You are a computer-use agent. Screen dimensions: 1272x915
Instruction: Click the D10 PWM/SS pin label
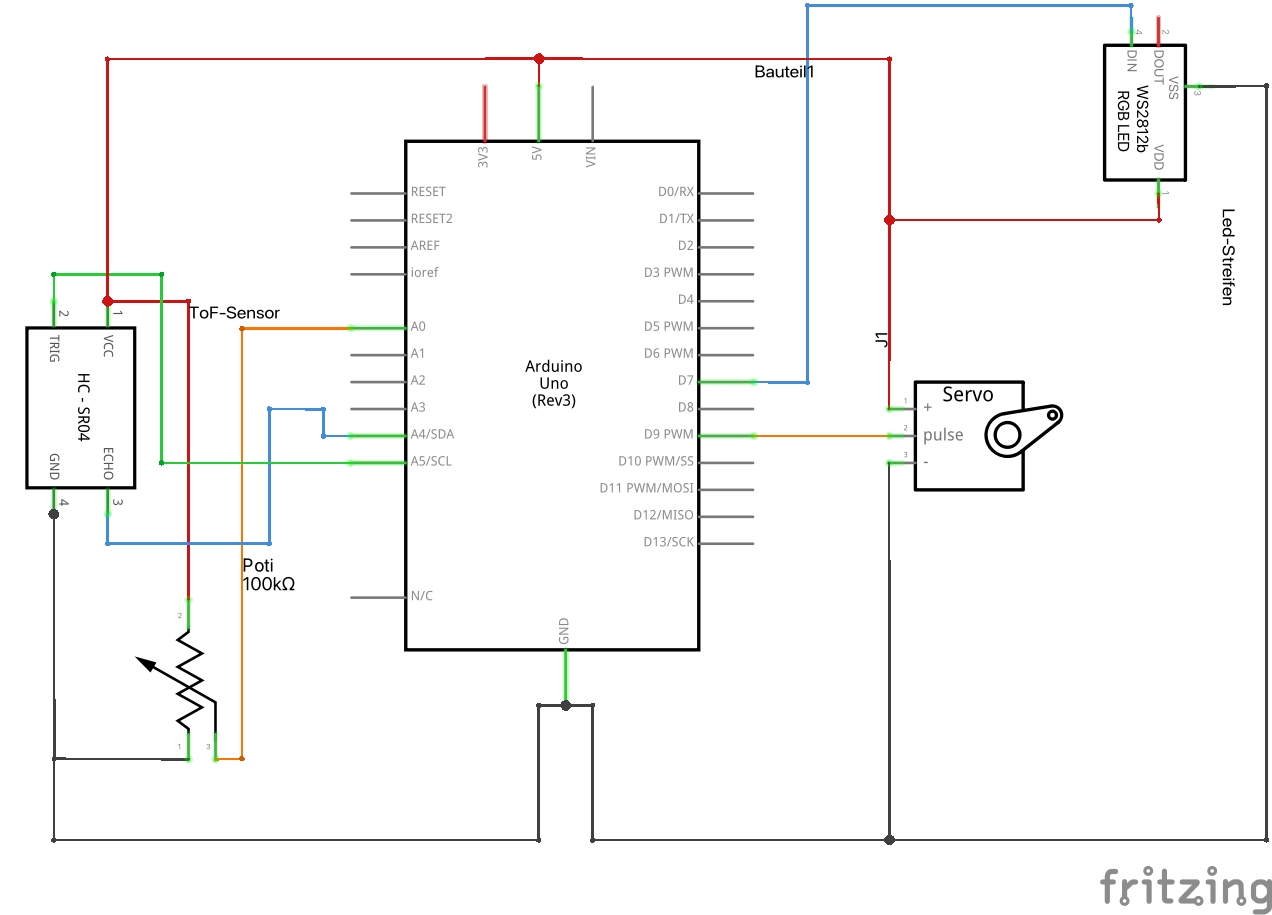click(x=656, y=461)
